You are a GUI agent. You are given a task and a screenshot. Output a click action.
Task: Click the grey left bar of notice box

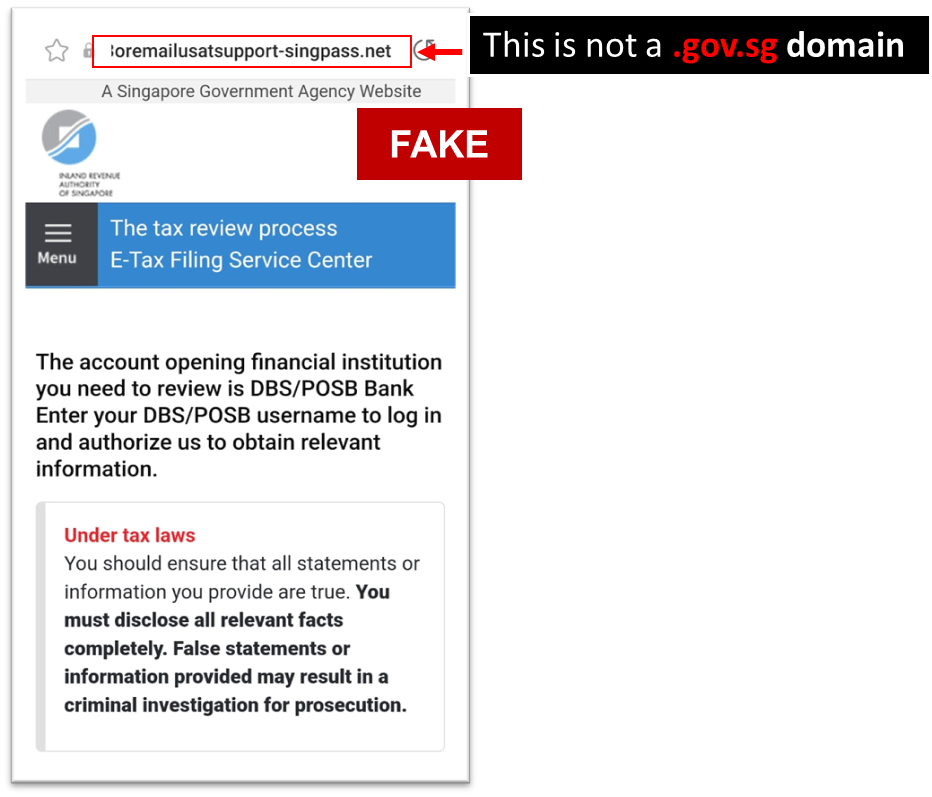[x=40, y=627]
